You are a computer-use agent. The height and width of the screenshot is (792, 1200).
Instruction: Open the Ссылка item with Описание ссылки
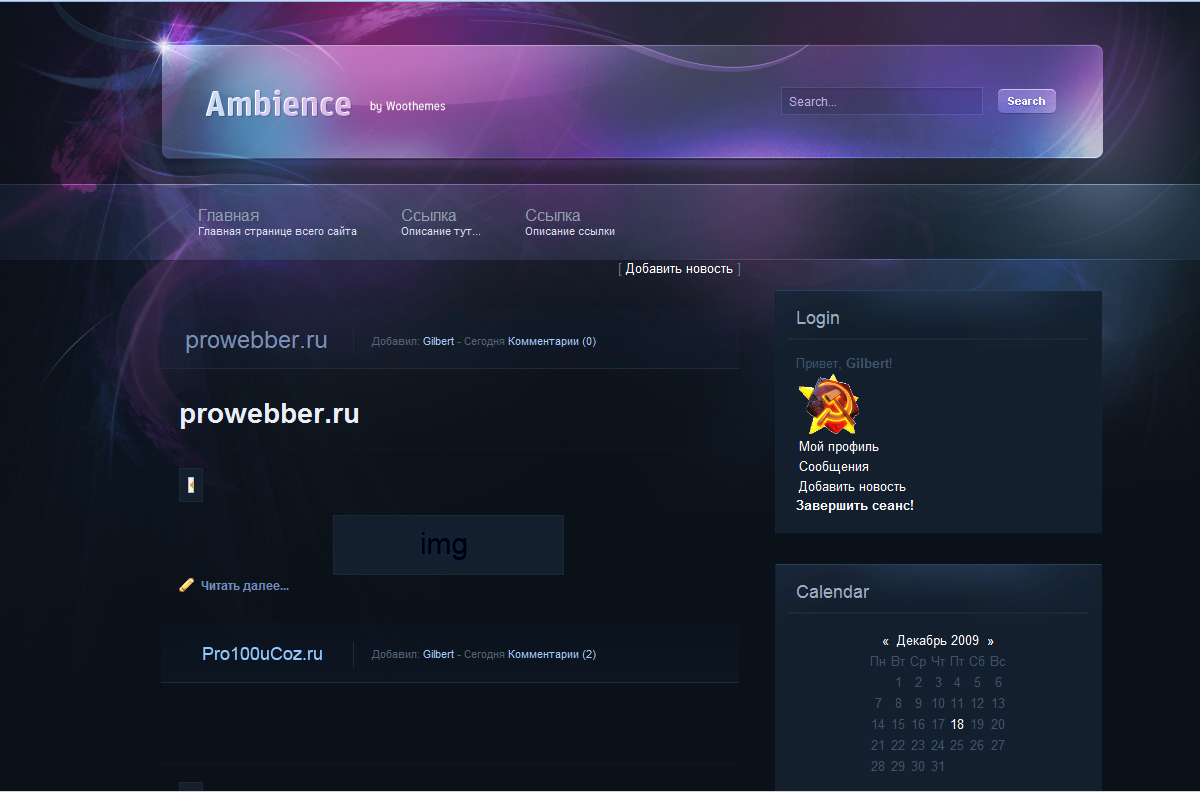pos(570,222)
